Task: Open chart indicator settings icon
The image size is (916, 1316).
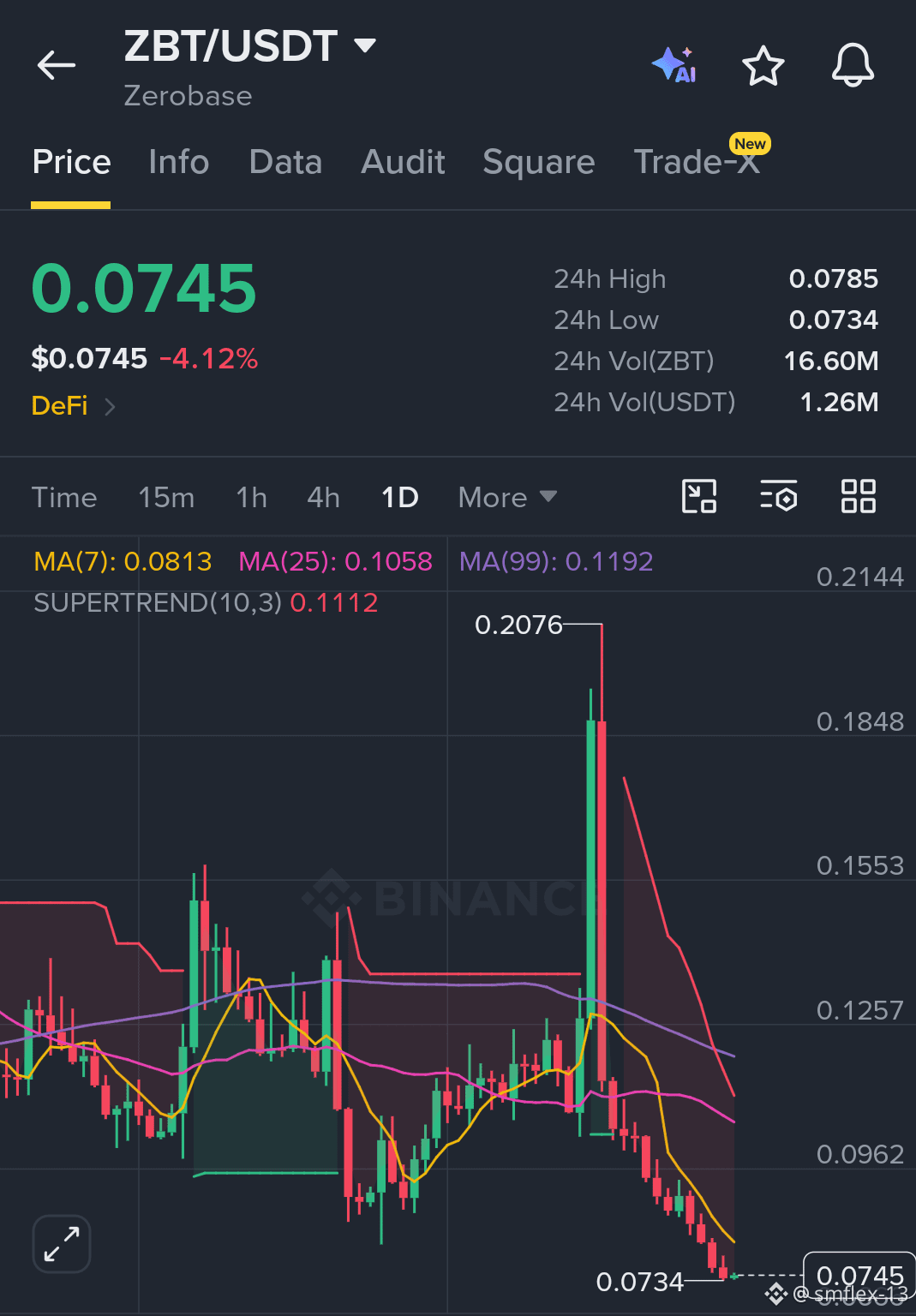Action: [778, 496]
